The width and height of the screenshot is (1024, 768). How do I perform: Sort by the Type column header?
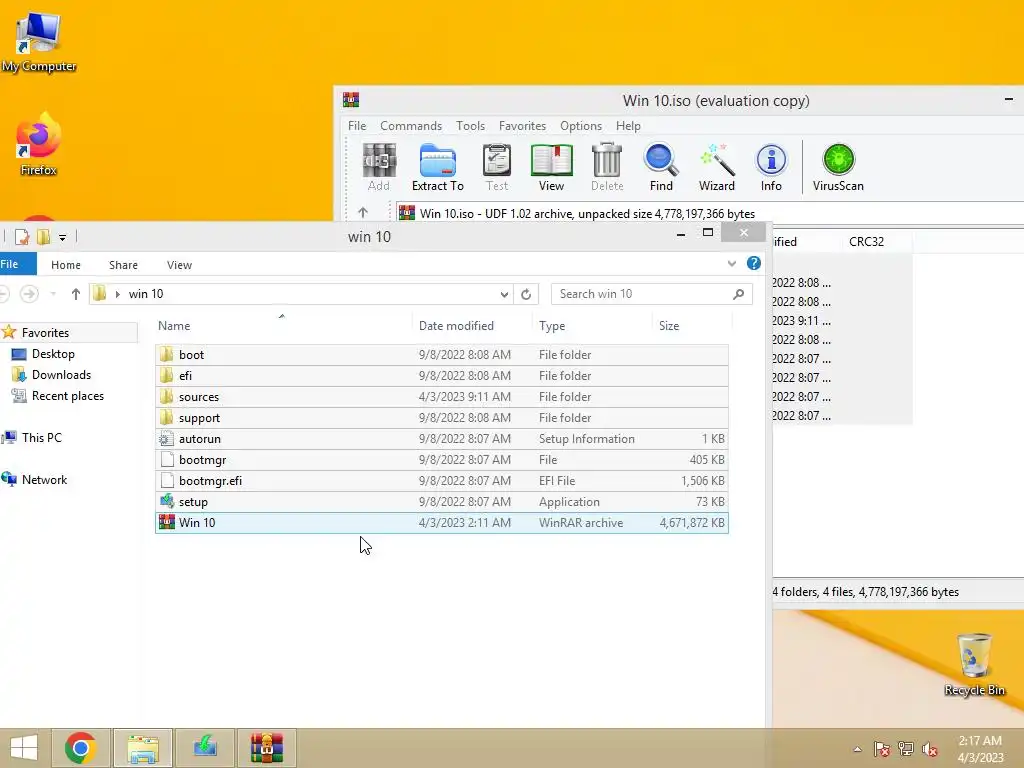592,326
